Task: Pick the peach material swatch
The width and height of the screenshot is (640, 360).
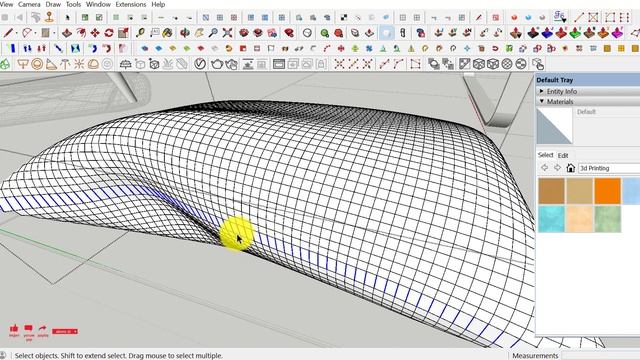Action: (x=580, y=219)
